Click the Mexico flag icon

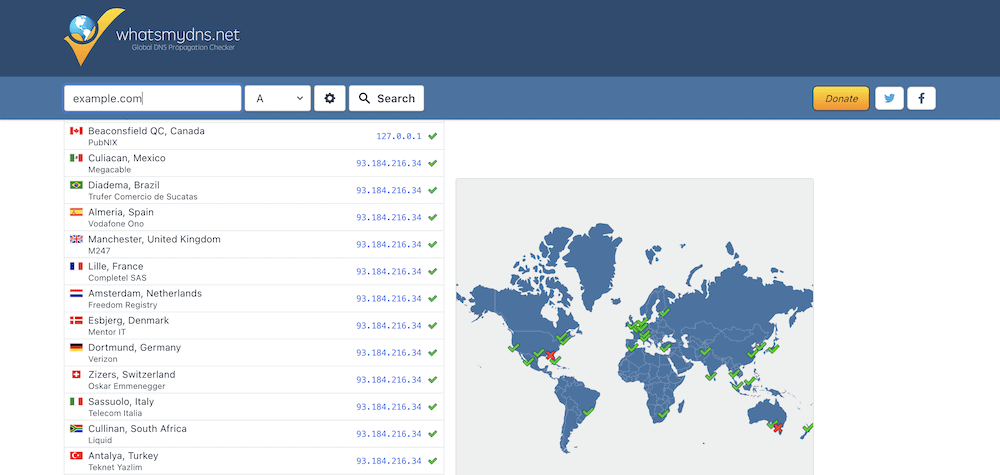coord(77,157)
